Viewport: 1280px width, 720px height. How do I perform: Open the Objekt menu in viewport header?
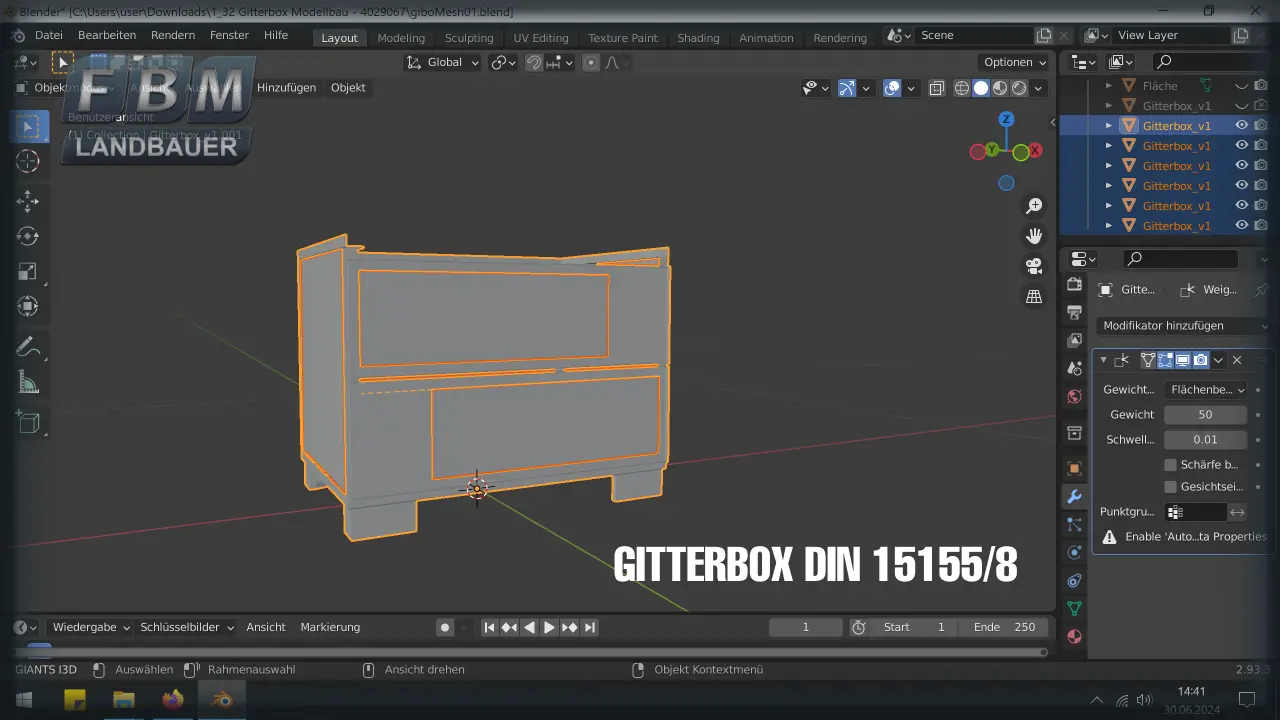[x=348, y=88]
